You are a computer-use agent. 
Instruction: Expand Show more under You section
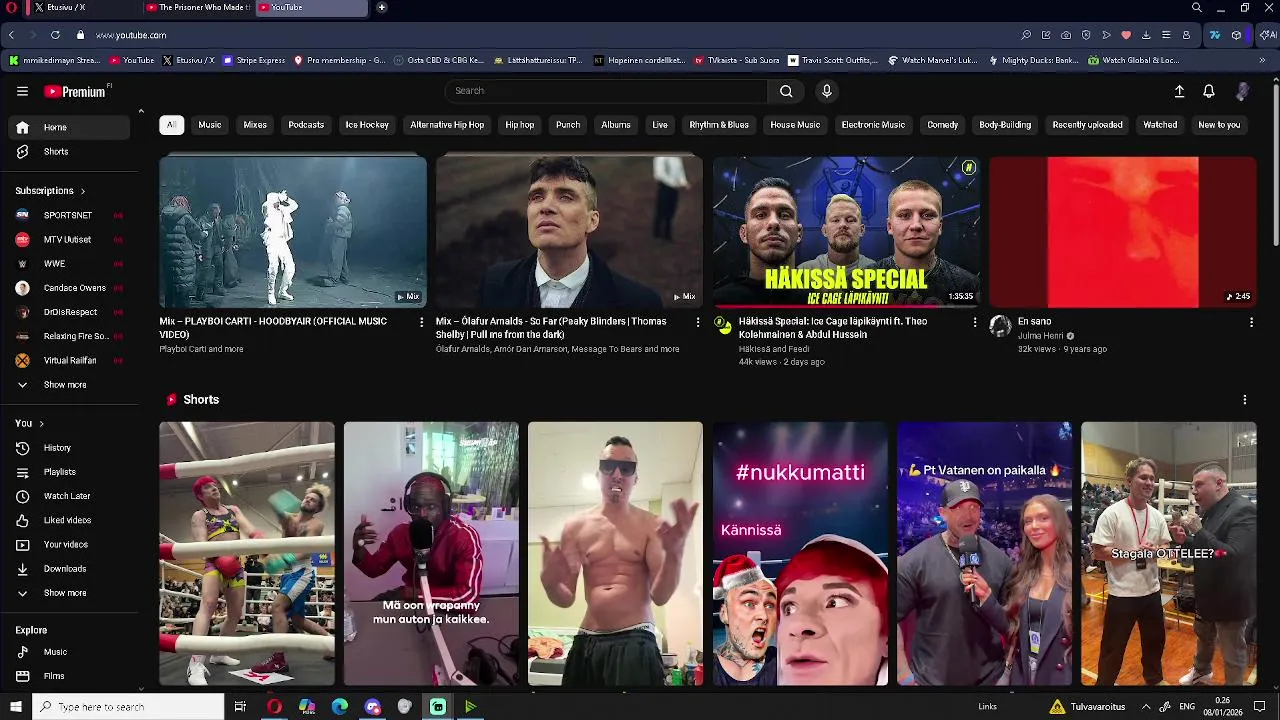64,593
